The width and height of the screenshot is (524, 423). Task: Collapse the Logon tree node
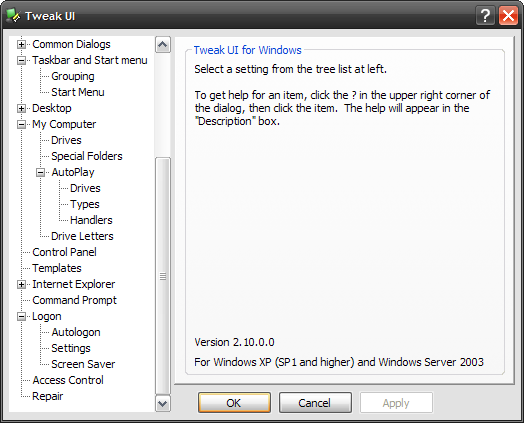coord(21,316)
